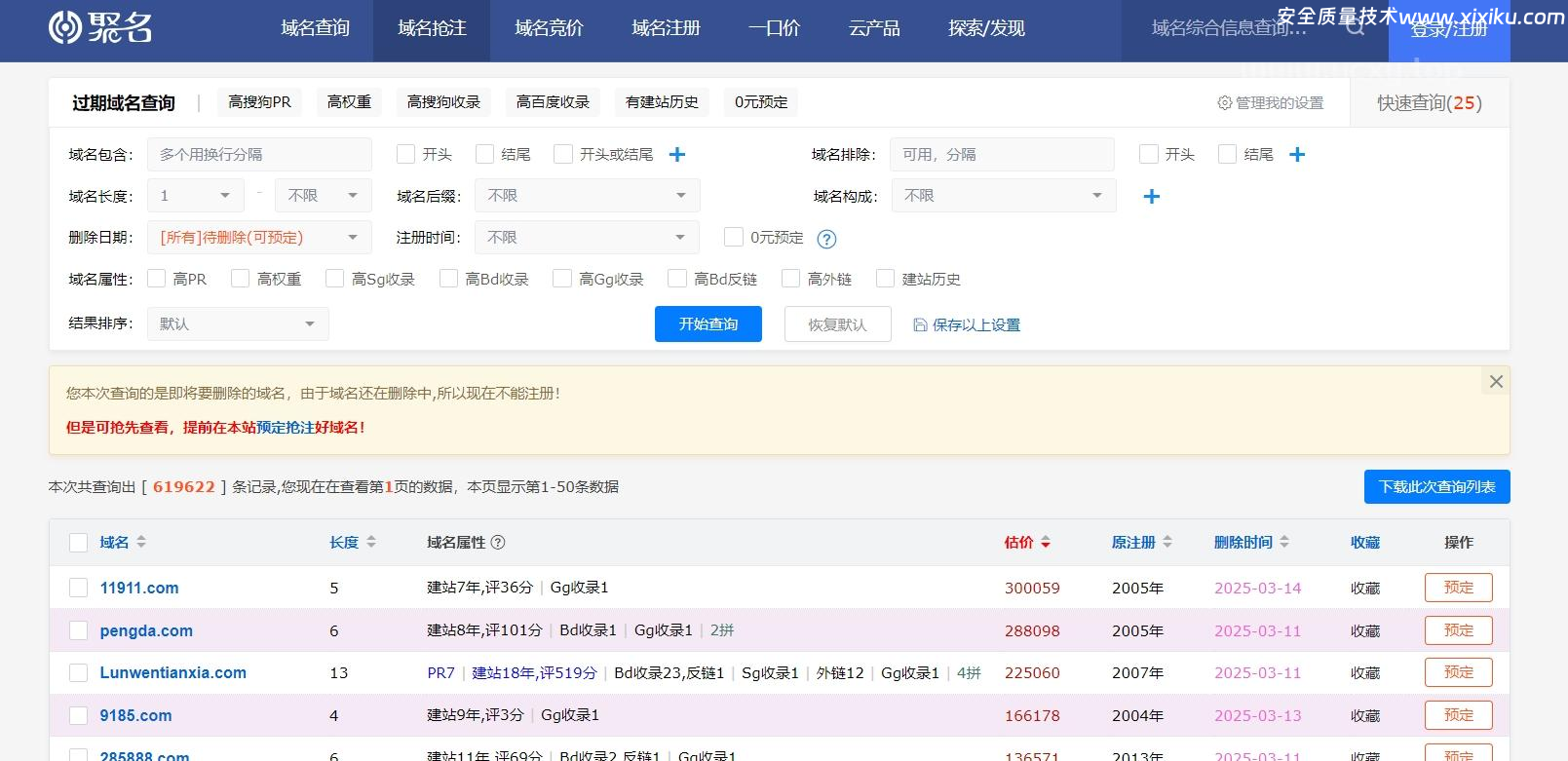Click the 域名属性 help question icon
The image size is (1568, 761).
[498, 543]
